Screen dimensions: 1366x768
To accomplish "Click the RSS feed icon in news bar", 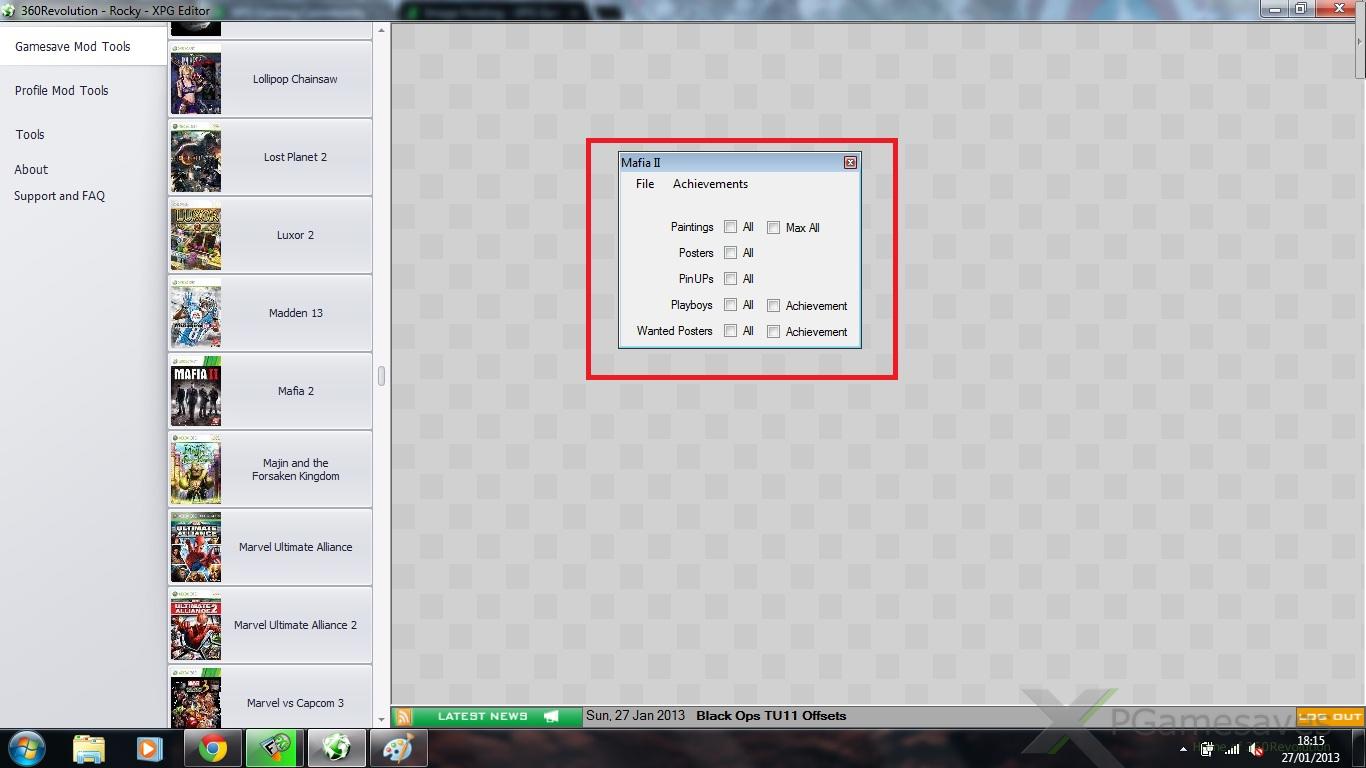I will pos(403,716).
